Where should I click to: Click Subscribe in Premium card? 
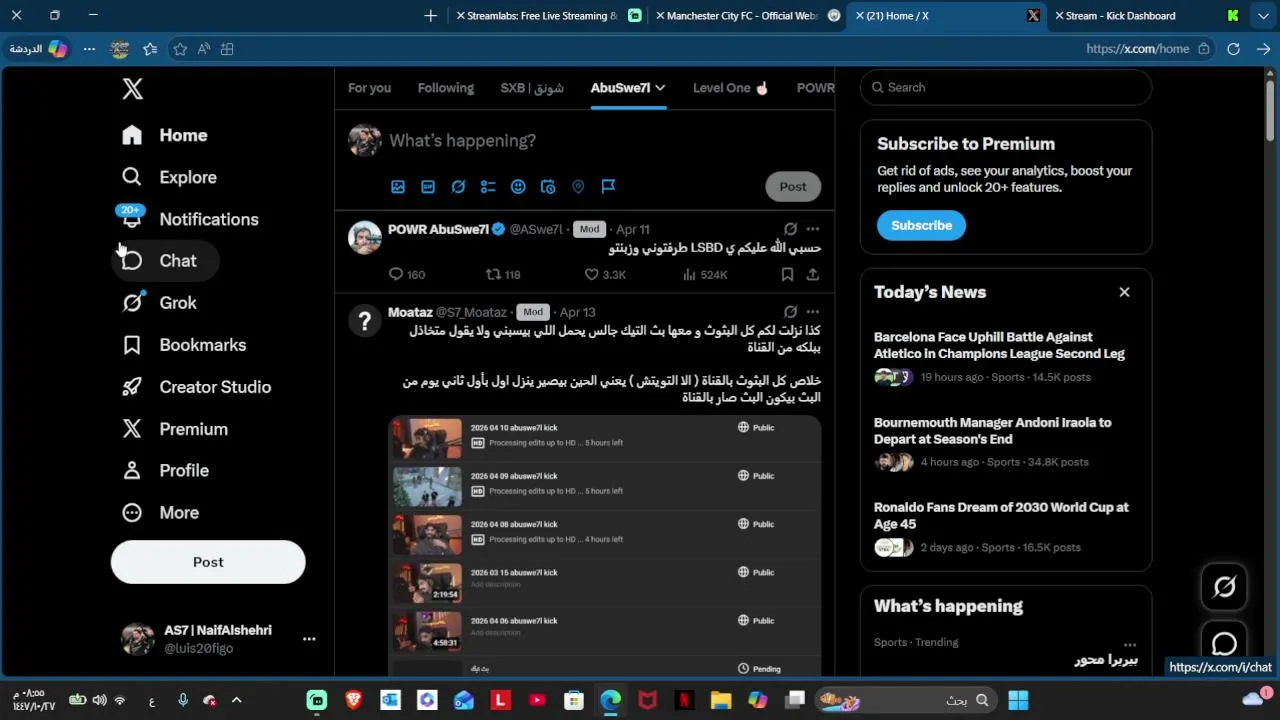[x=921, y=225]
